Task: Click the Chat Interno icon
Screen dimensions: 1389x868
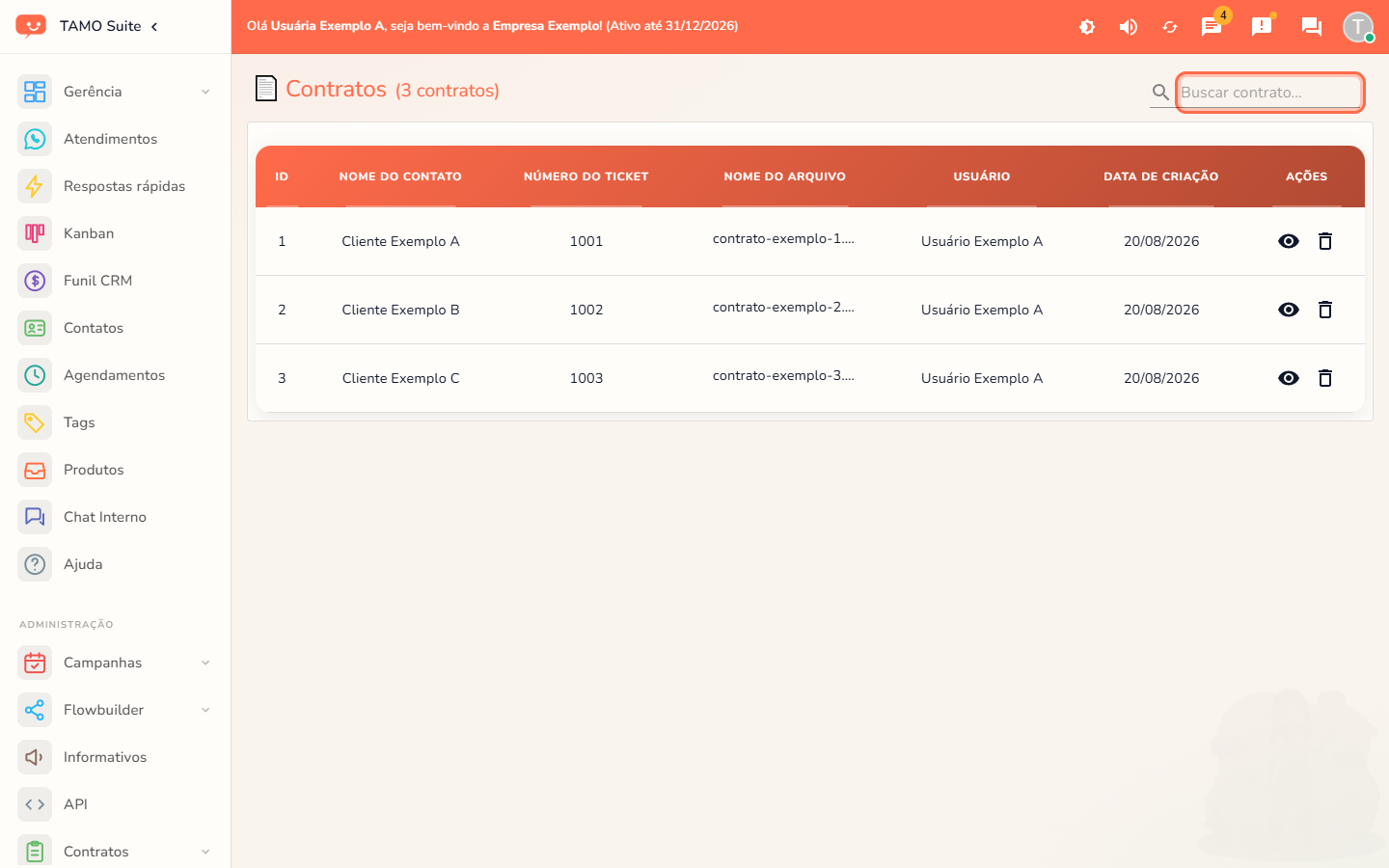Action: point(35,517)
